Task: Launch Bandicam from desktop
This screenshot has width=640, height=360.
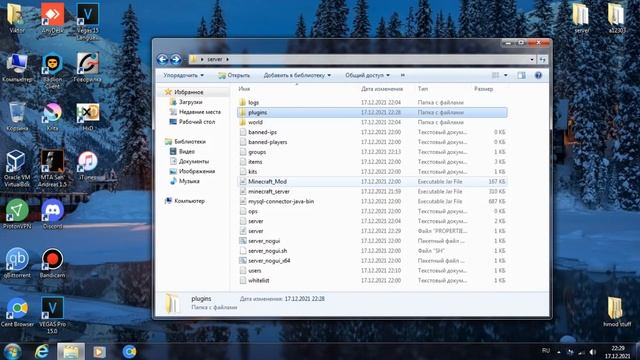Action: (x=52, y=263)
